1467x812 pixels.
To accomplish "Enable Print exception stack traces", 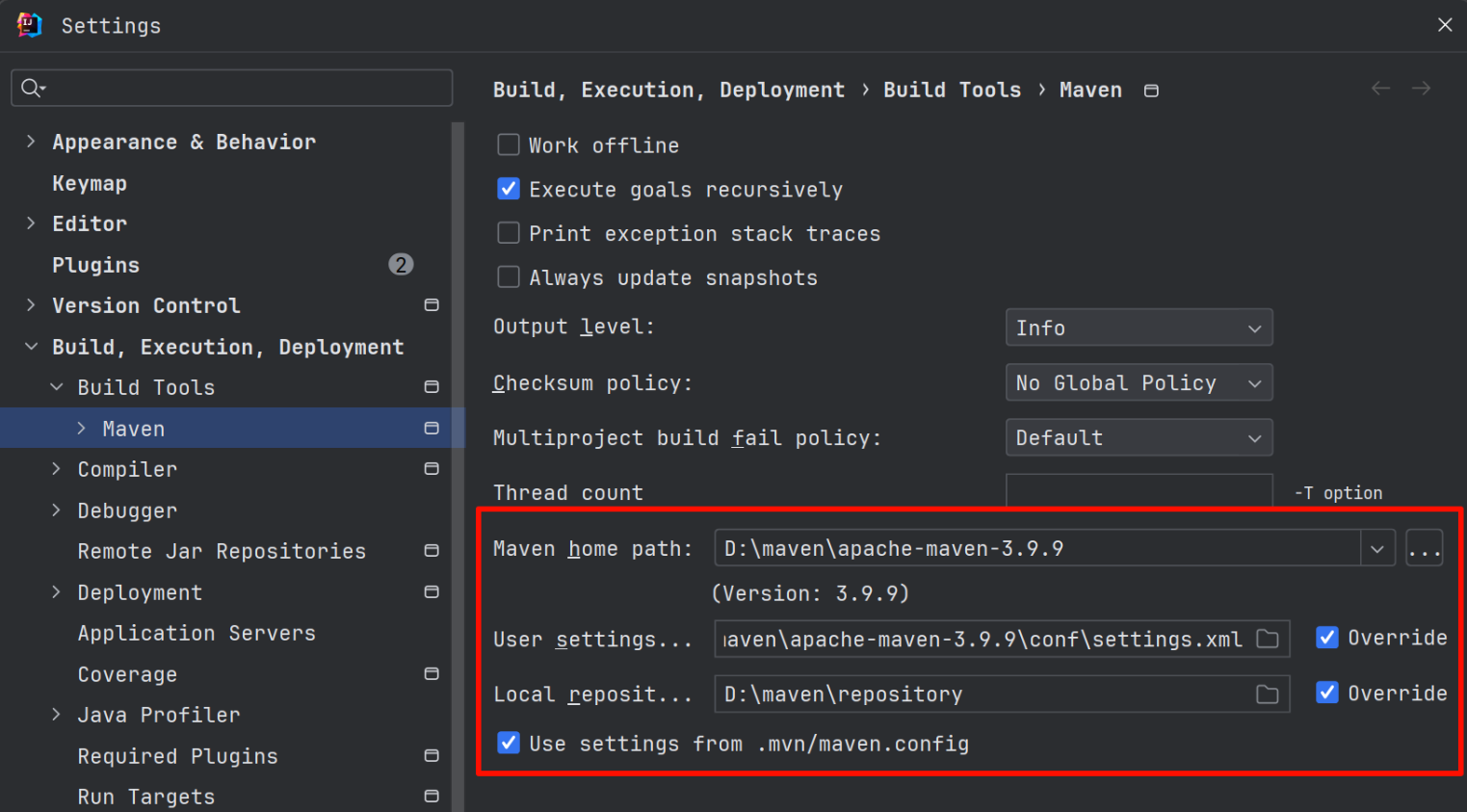I will point(509,233).
